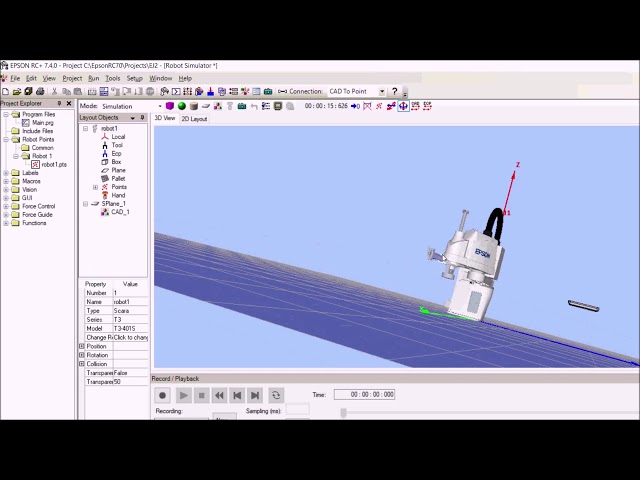Expand the Position property row
The image size is (640, 480).
[82, 346]
